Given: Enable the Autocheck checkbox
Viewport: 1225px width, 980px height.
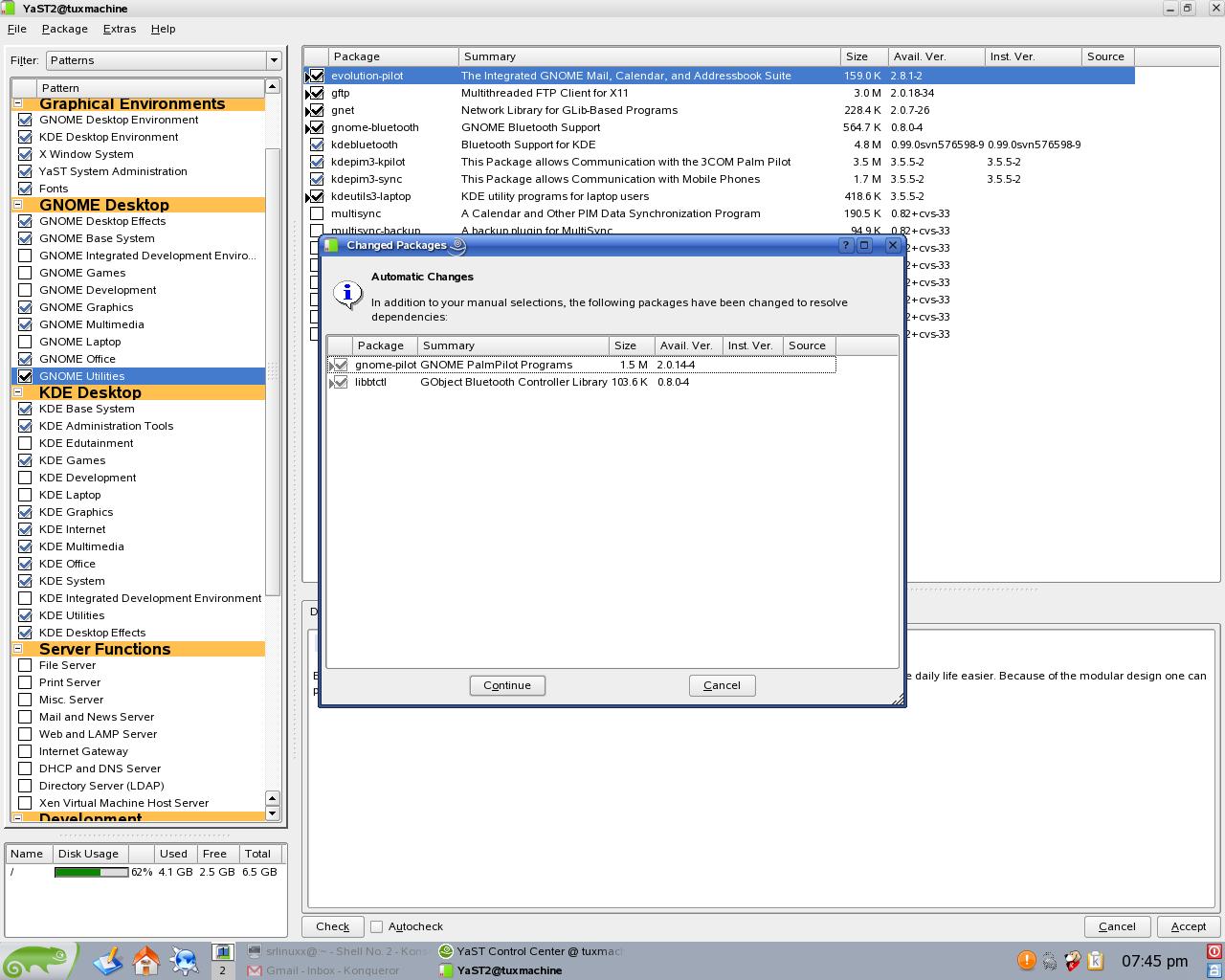Looking at the screenshot, I should [377, 926].
